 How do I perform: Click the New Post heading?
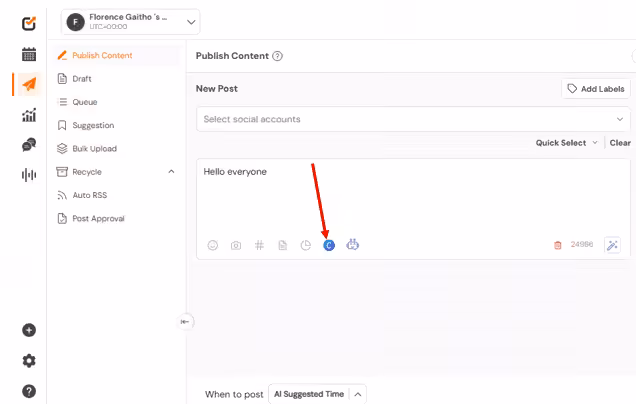click(217, 89)
